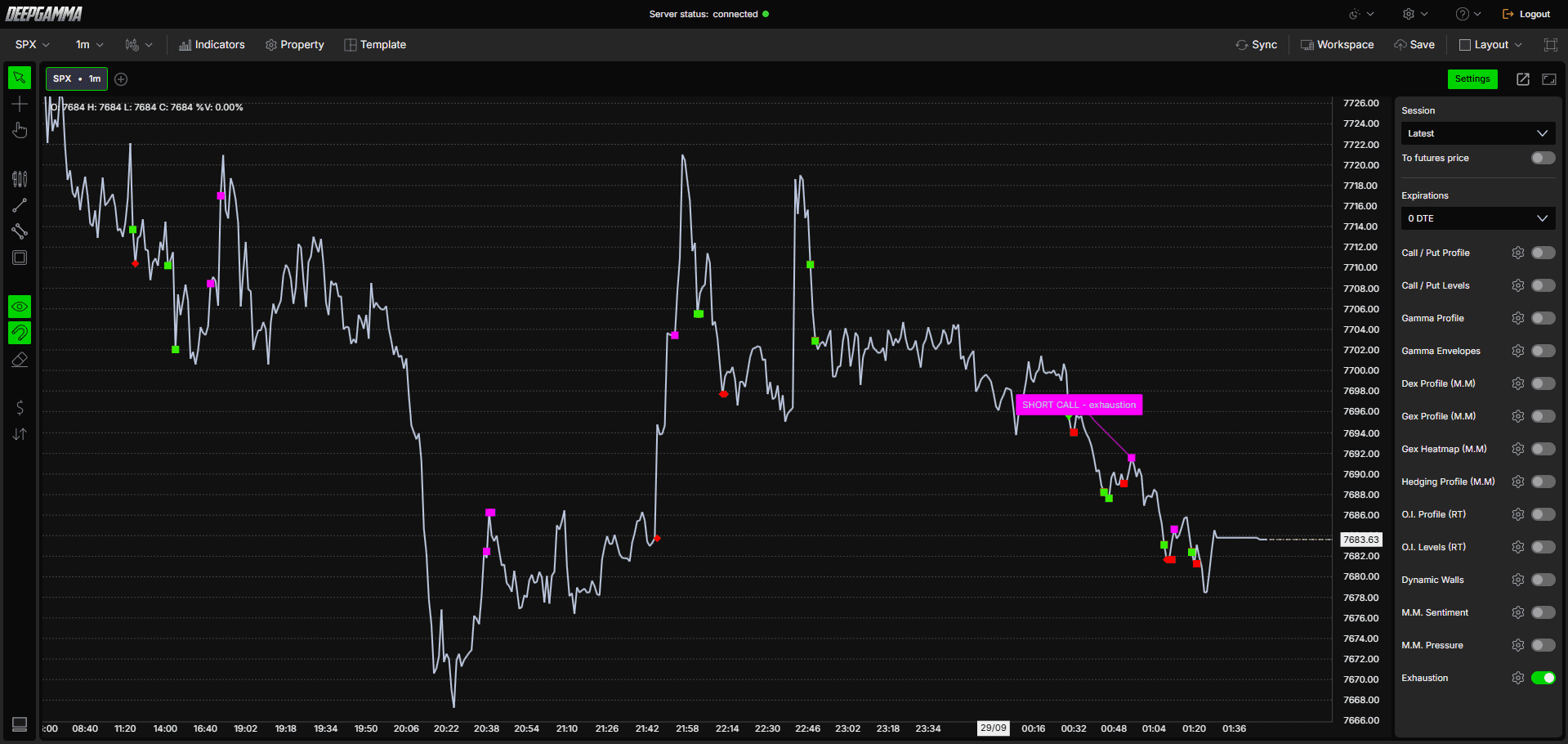Viewport: 1568px width, 744px height.
Task: Click the dollar sign tool
Action: coord(20,407)
